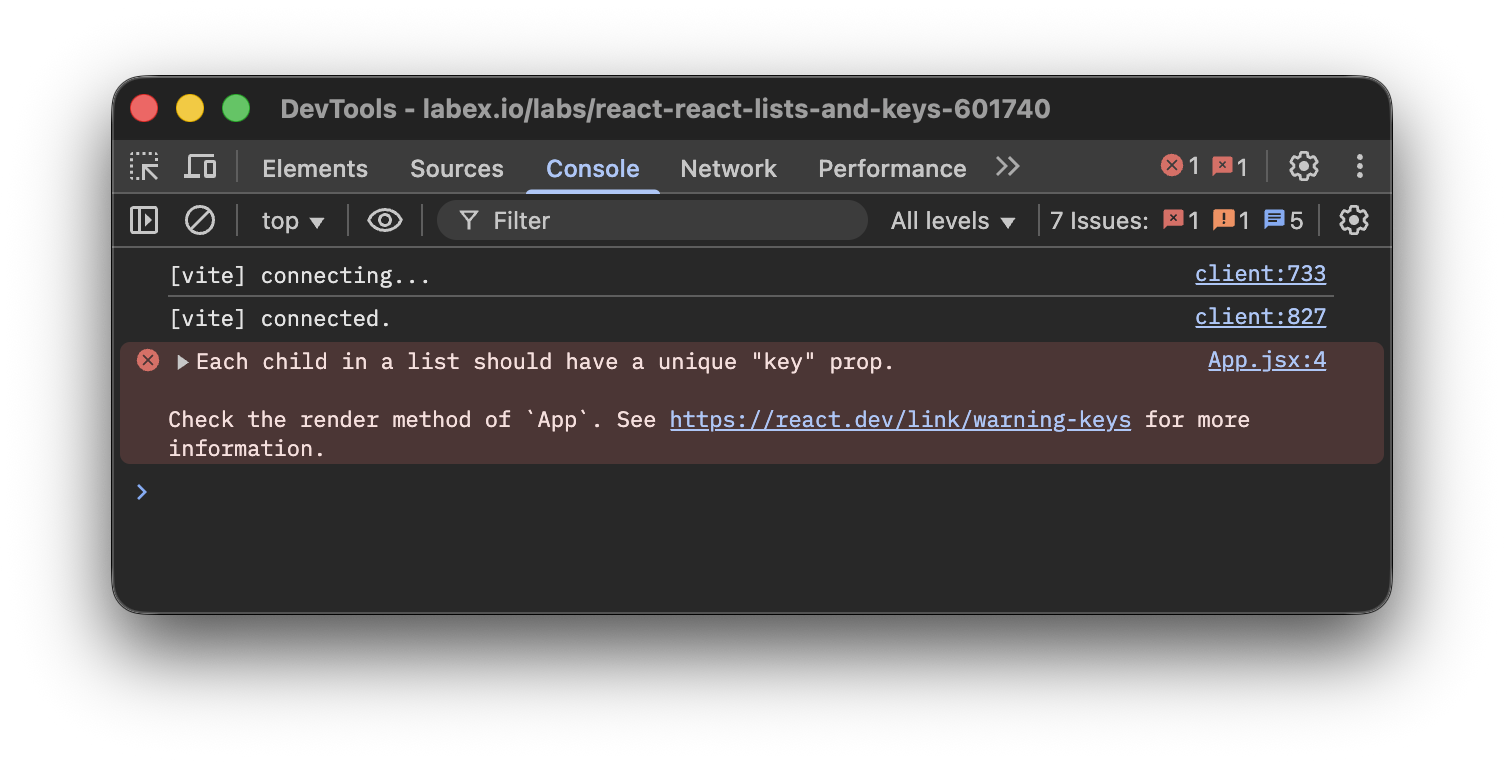Open the App.jsx:4 source link

[x=1266, y=360]
